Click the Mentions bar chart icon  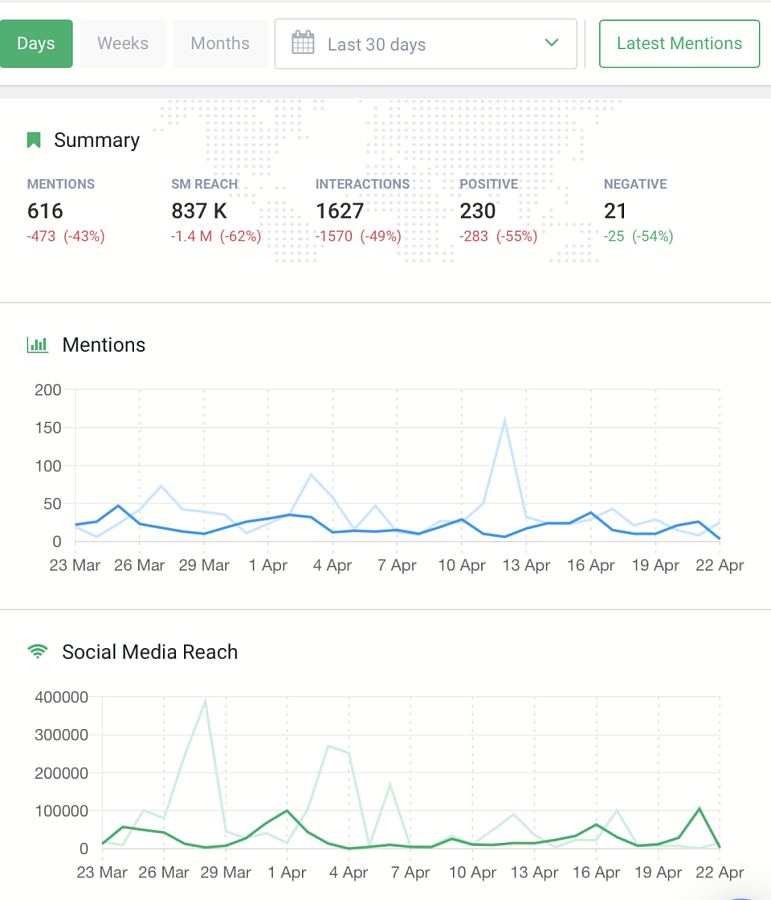click(x=37, y=345)
